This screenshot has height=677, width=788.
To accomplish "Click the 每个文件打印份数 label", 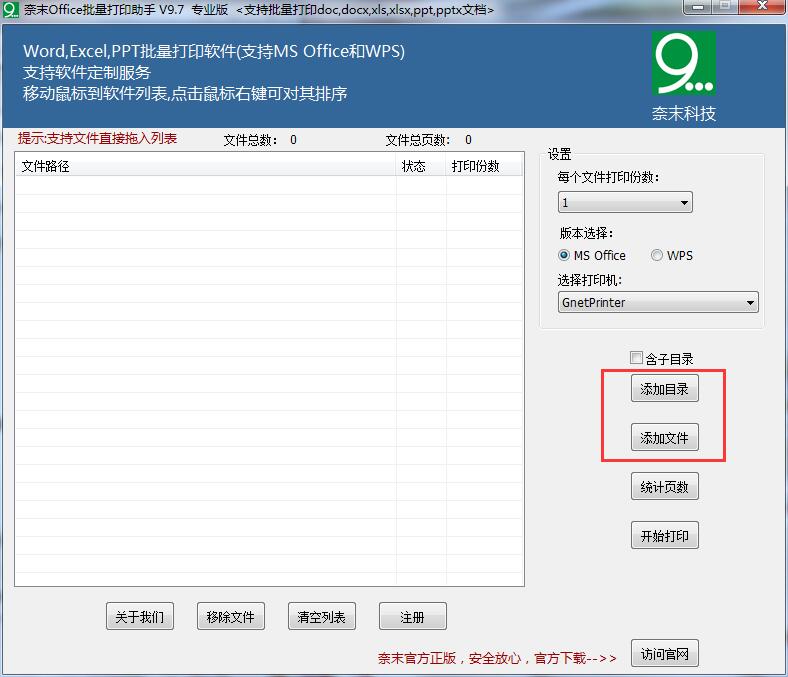I will coord(609,177).
